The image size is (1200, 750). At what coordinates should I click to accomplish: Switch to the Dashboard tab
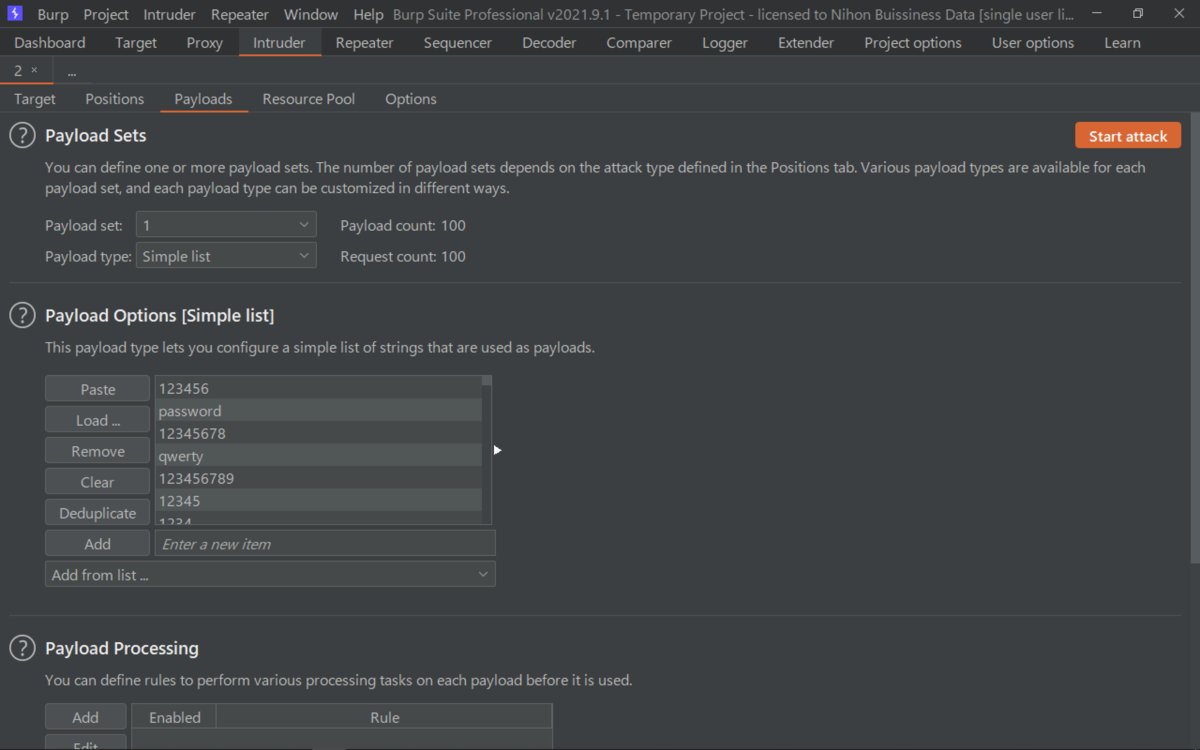point(50,43)
